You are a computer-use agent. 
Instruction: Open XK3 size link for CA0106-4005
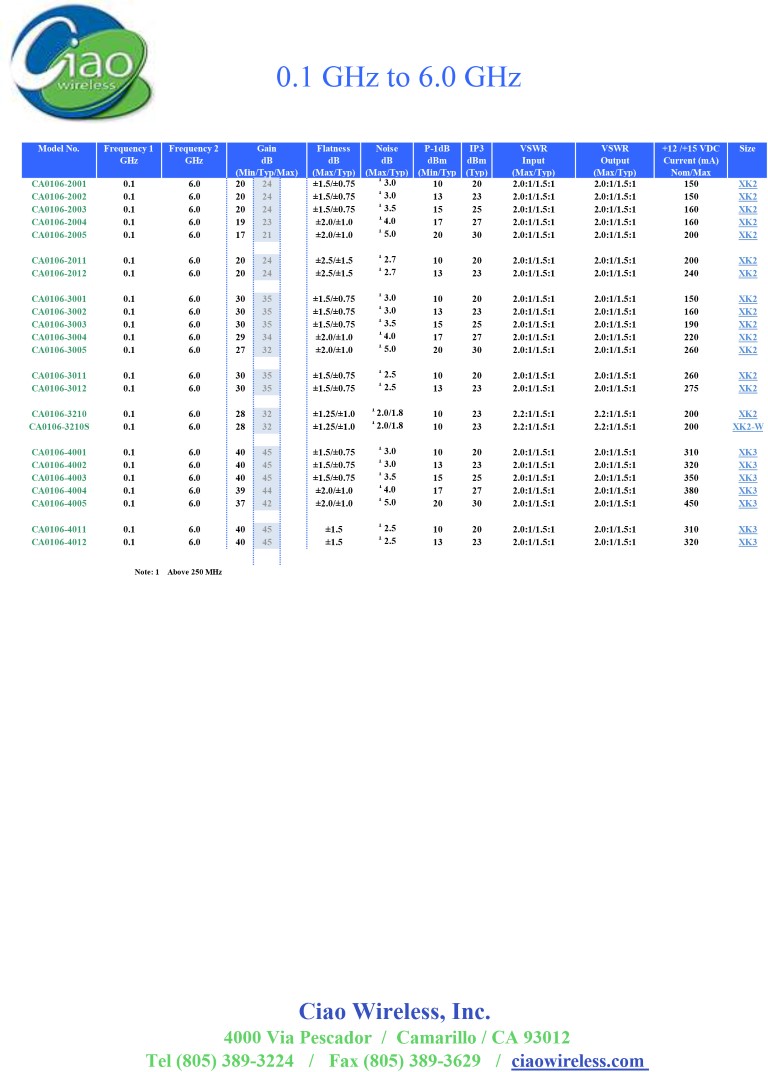click(747, 504)
